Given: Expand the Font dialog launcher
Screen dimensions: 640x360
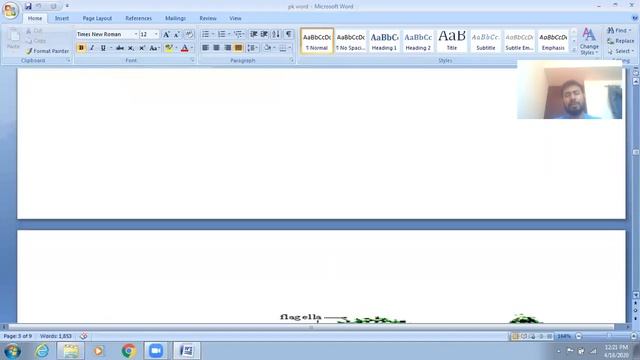Looking at the screenshot, I should tap(192, 60).
